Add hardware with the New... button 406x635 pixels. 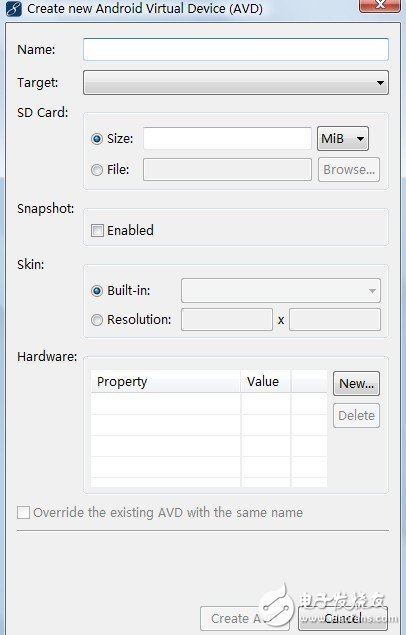356,383
